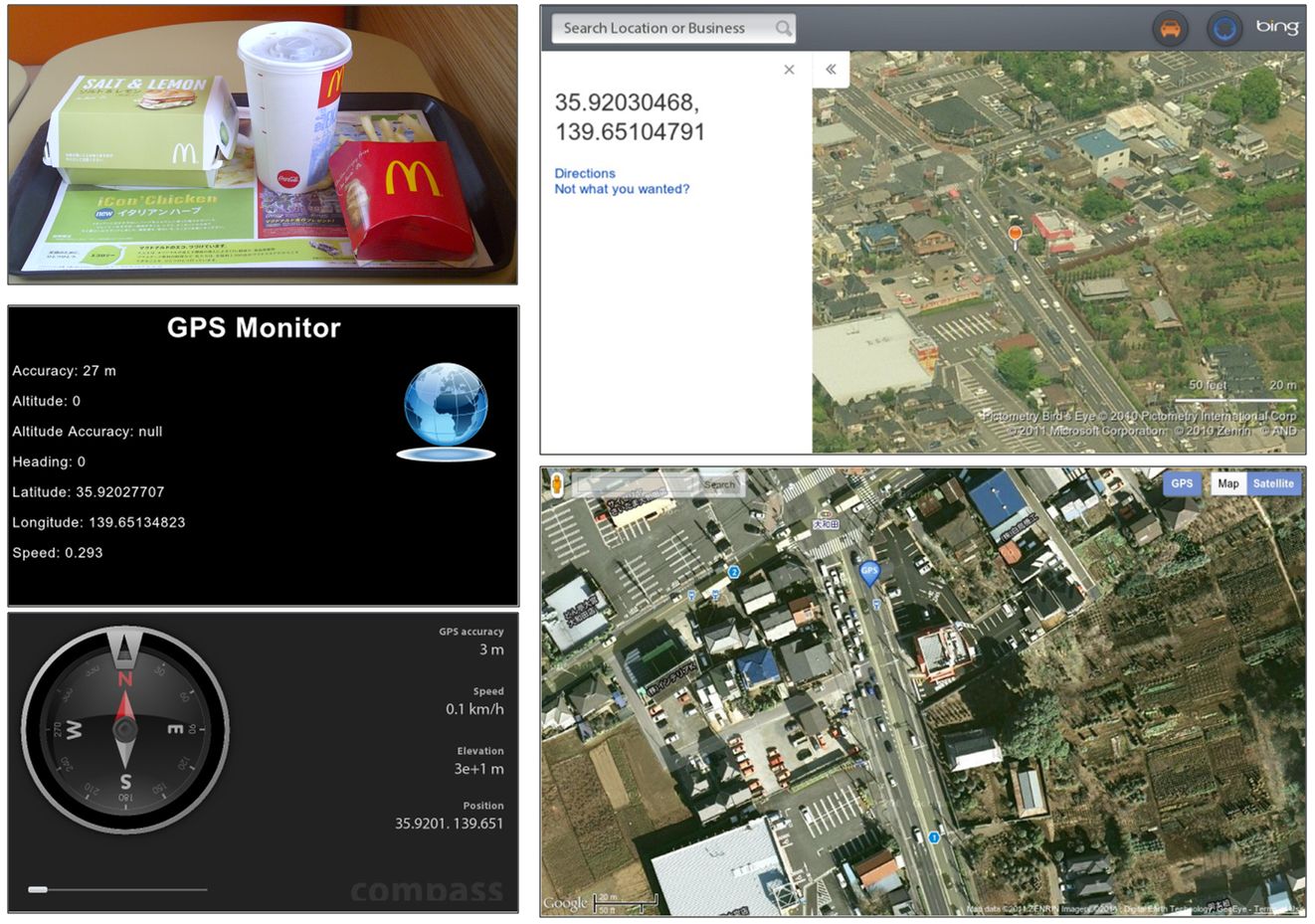1315x924 pixels.
Task: Select the 'Accuracy: 27 m' line
Action: point(64,371)
